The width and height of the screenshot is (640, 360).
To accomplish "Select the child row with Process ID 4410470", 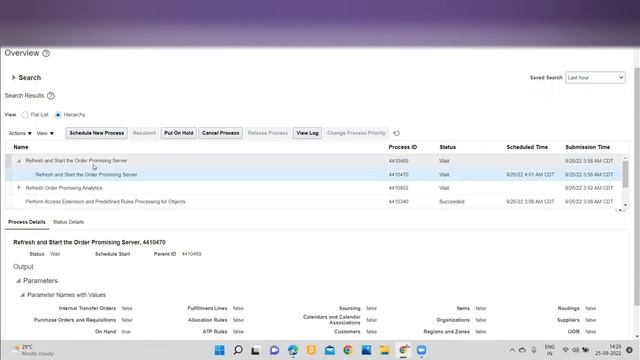I will 313,175.
